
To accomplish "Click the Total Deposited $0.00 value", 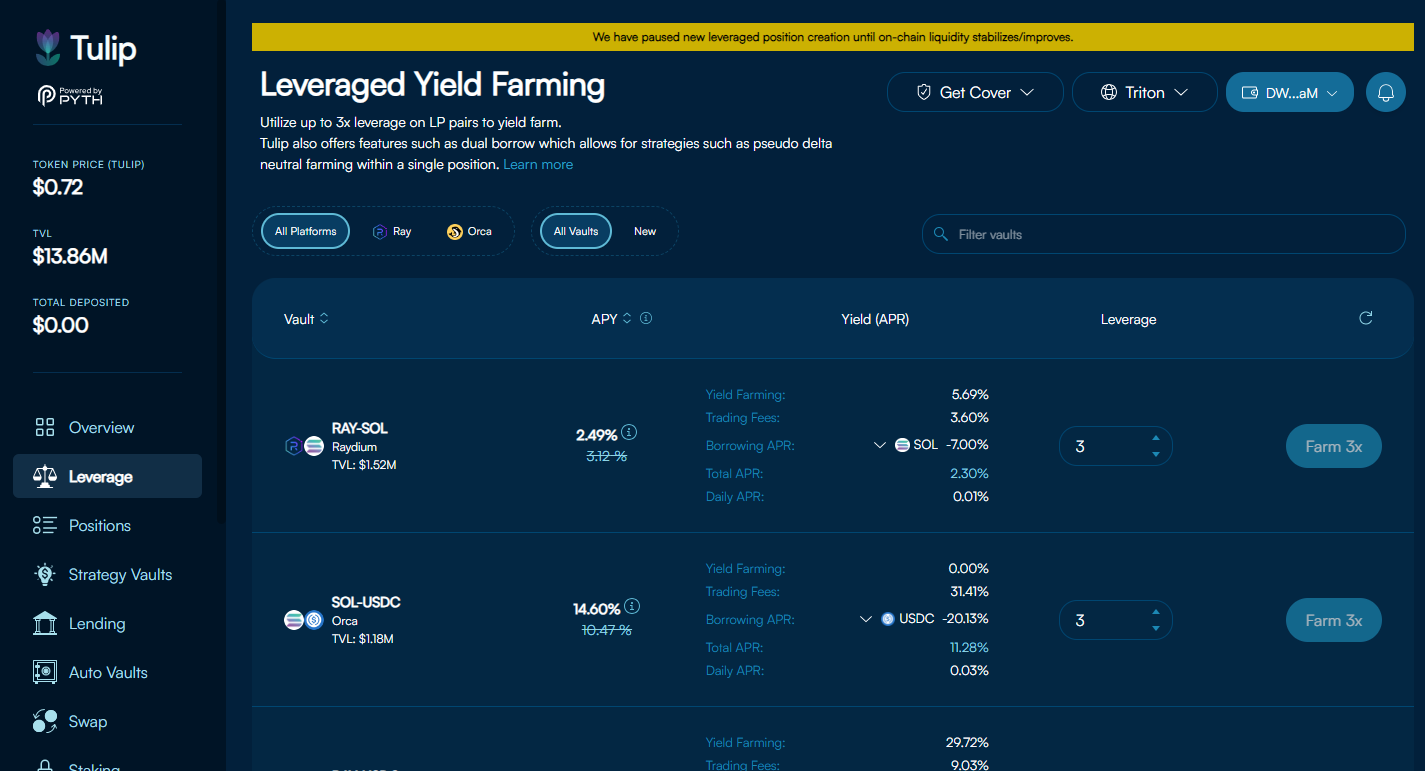I will (61, 325).
